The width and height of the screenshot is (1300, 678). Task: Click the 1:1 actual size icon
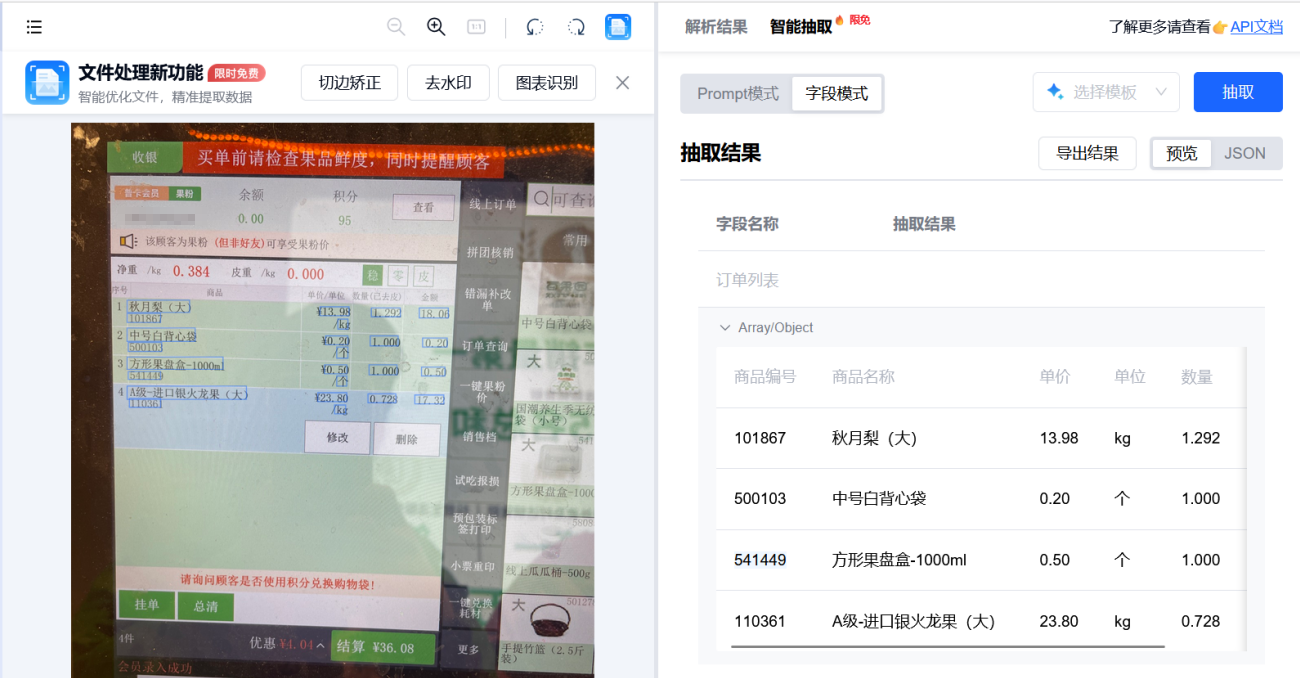point(476,27)
